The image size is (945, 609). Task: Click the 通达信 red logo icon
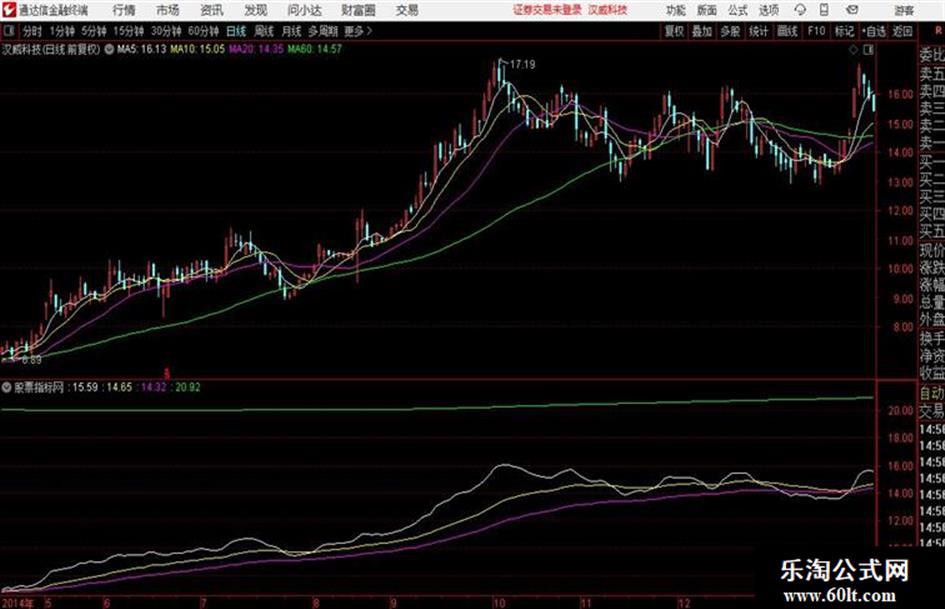(x=8, y=10)
